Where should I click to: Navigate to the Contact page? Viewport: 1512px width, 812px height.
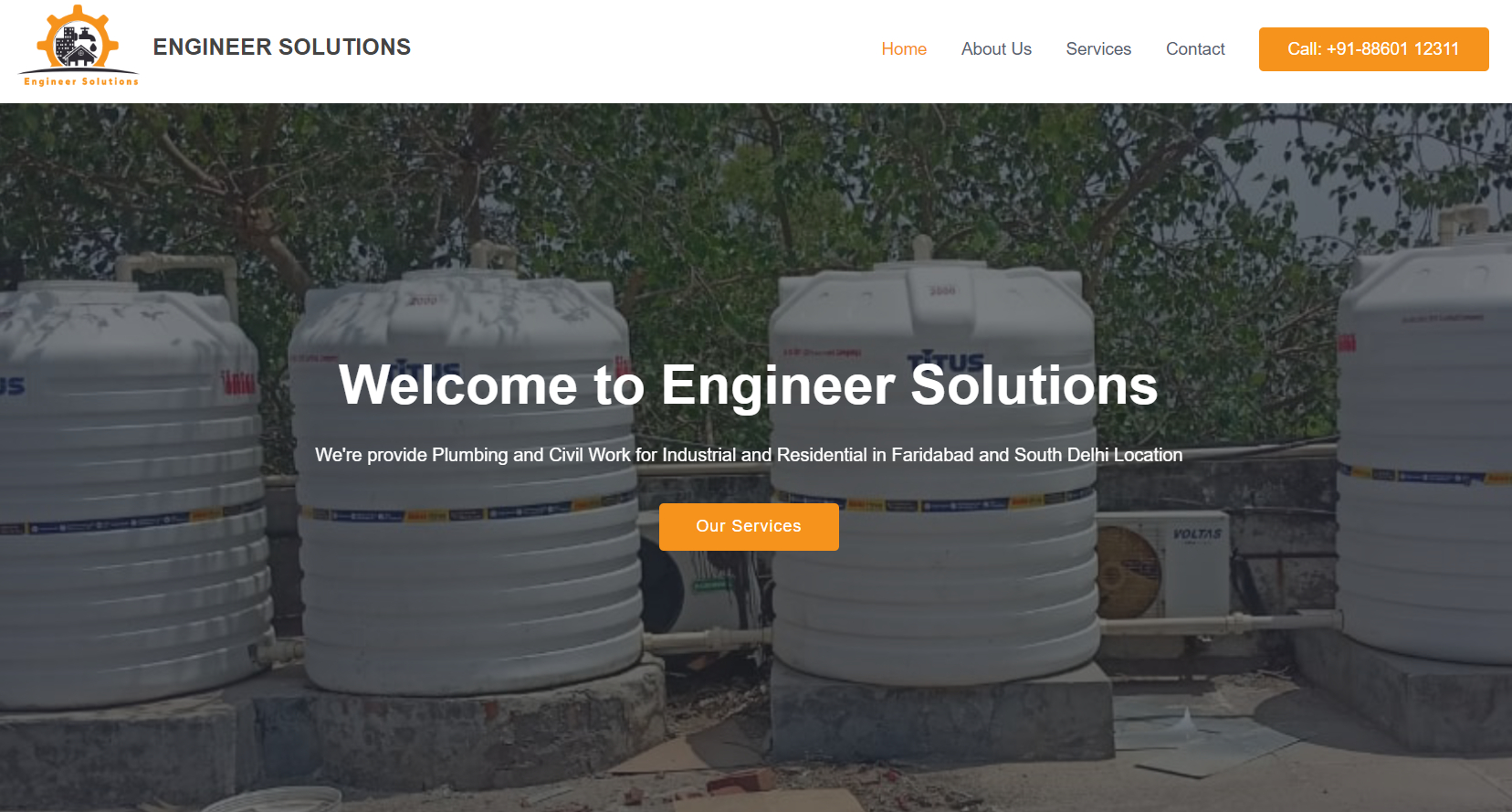click(1195, 49)
